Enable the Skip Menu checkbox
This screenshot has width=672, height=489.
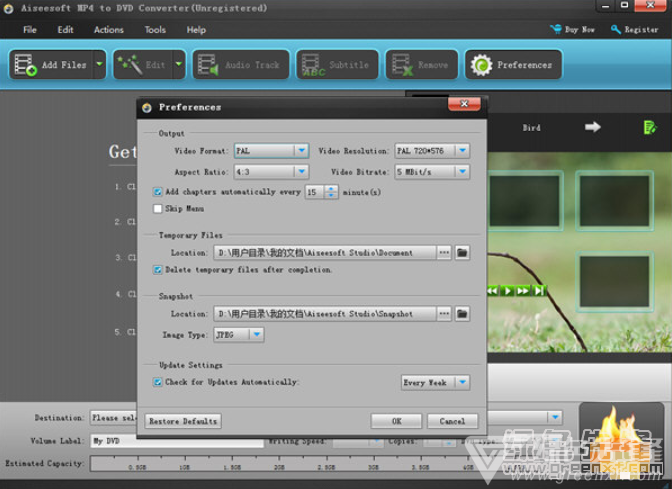(x=158, y=209)
